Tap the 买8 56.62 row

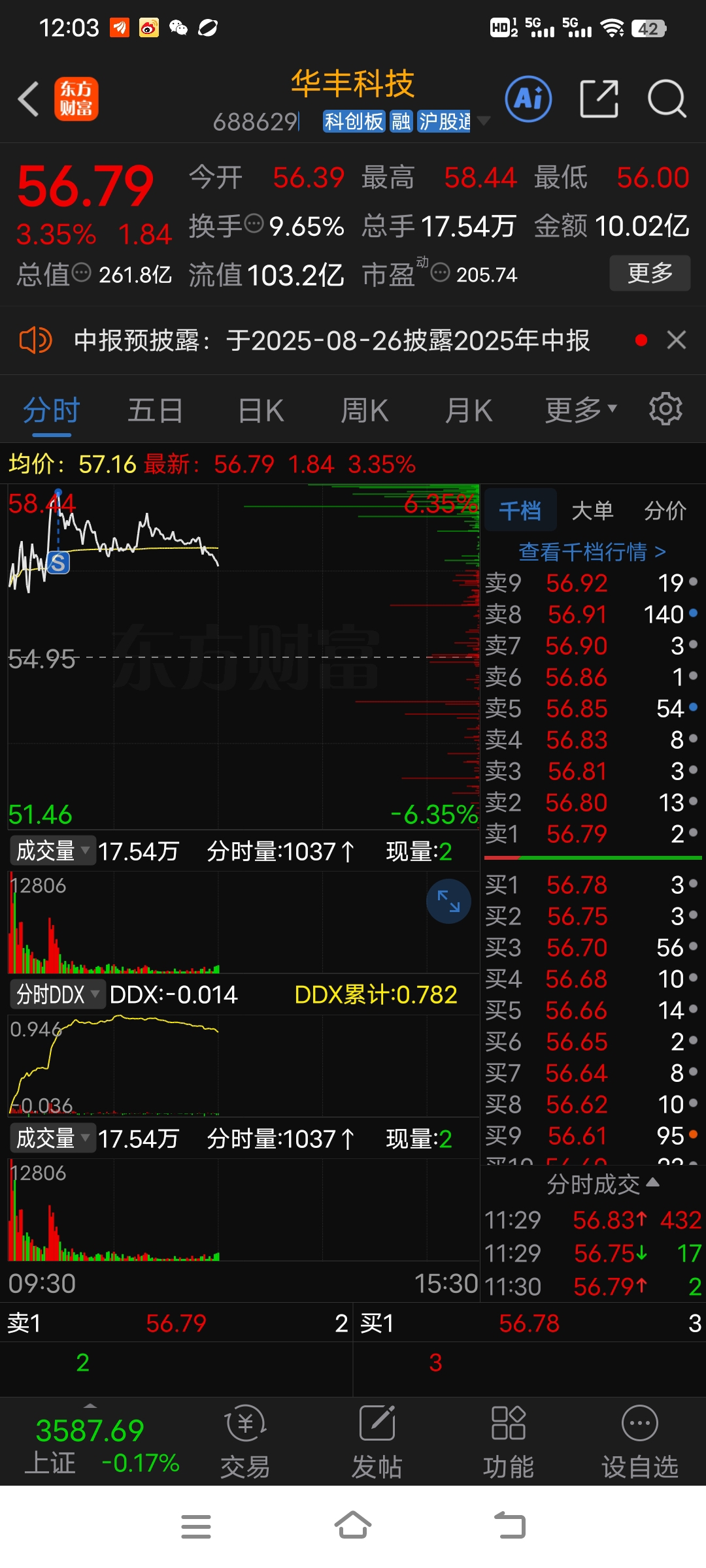[592, 1104]
